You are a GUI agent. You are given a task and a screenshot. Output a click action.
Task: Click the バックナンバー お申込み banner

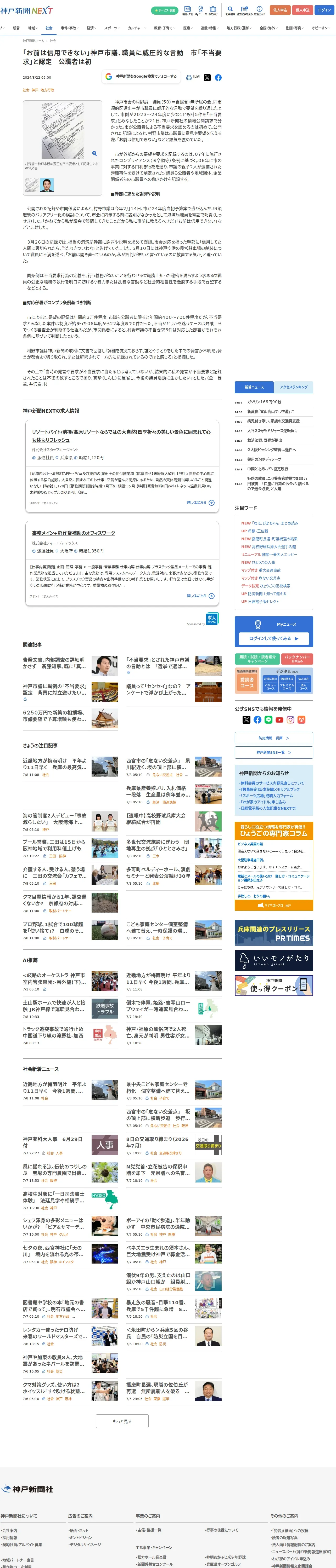coord(297,659)
